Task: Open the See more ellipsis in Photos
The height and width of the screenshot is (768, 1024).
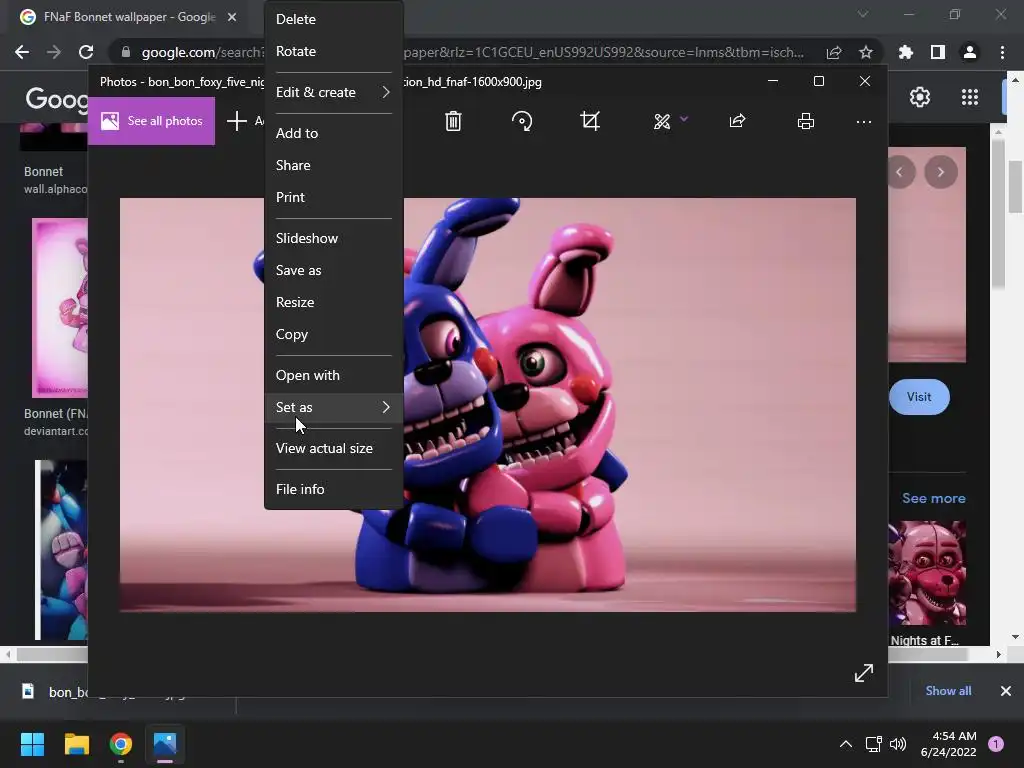Action: click(863, 121)
